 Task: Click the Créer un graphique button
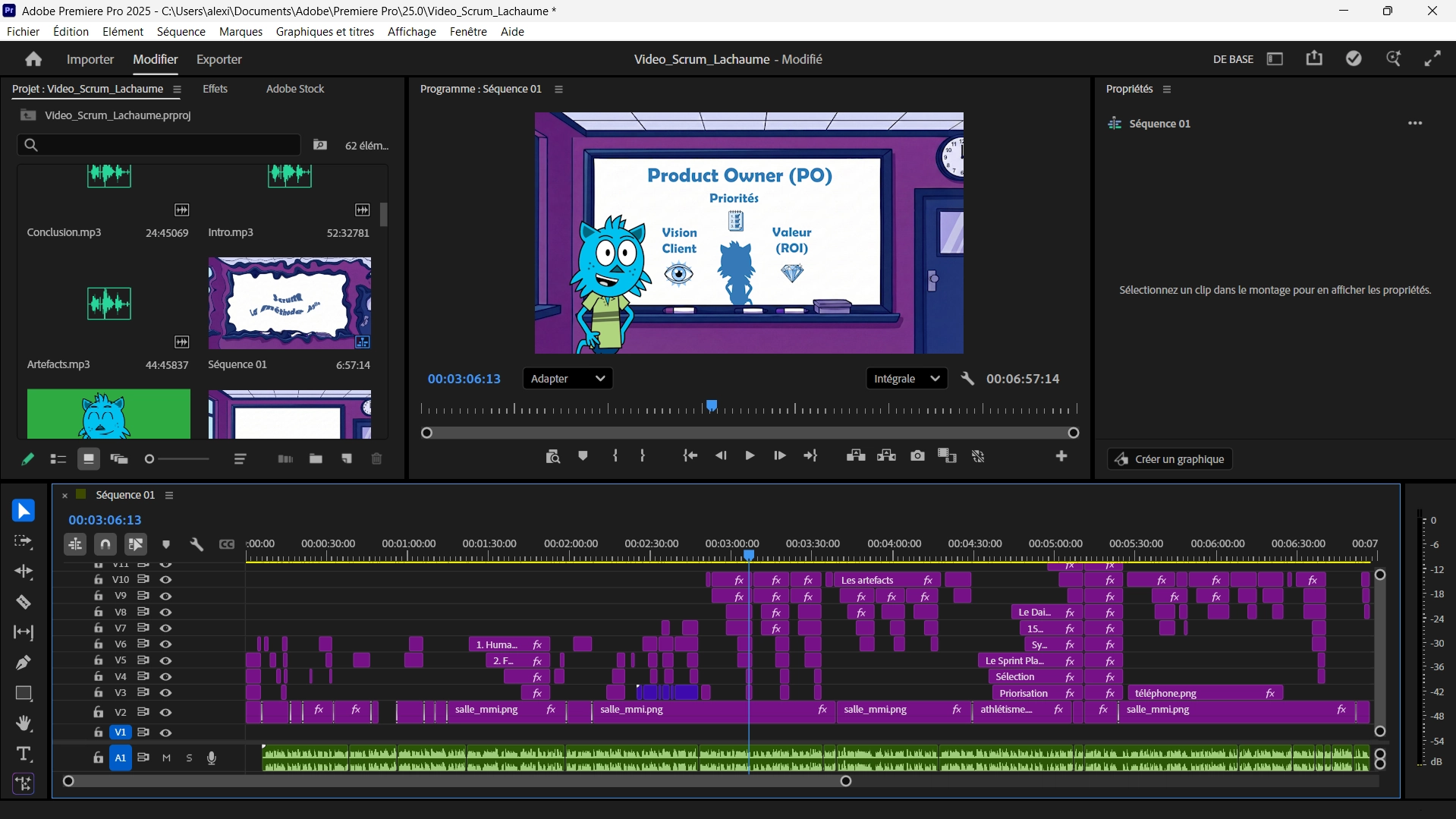1169,459
